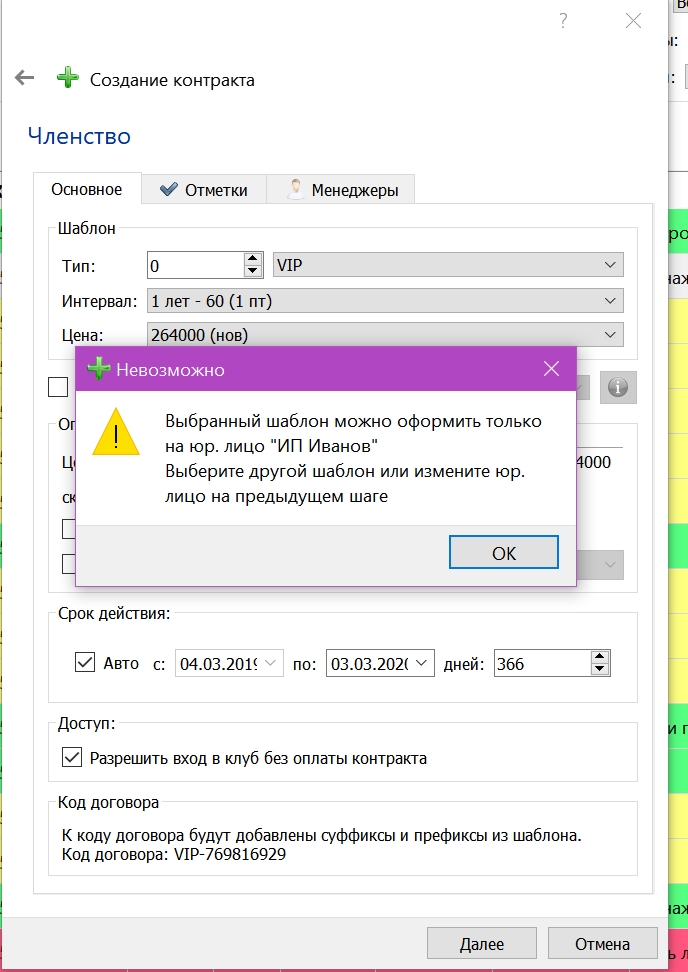
Task: Open the VIP template type dropdown
Action: (448, 265)
